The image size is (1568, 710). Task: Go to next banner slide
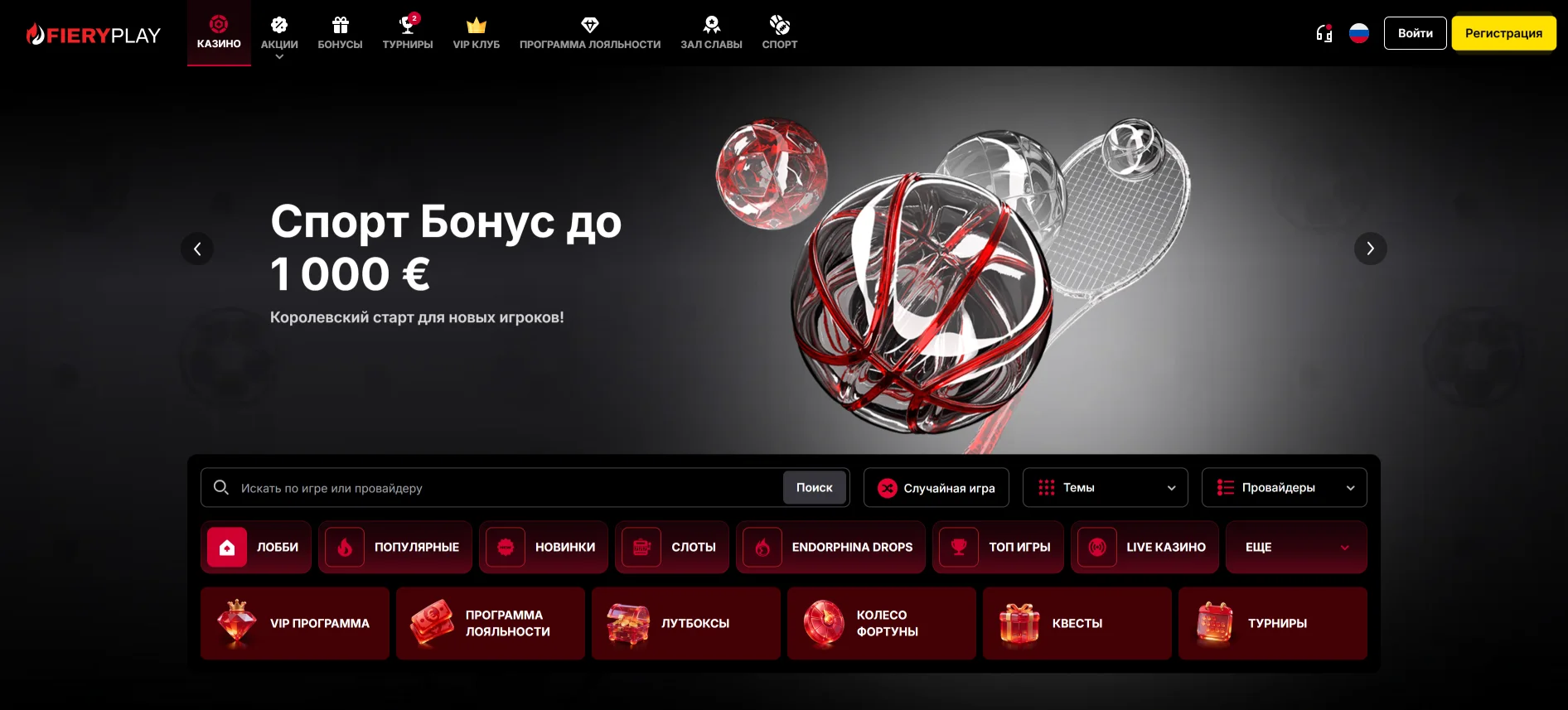[x=1371, y=249]
